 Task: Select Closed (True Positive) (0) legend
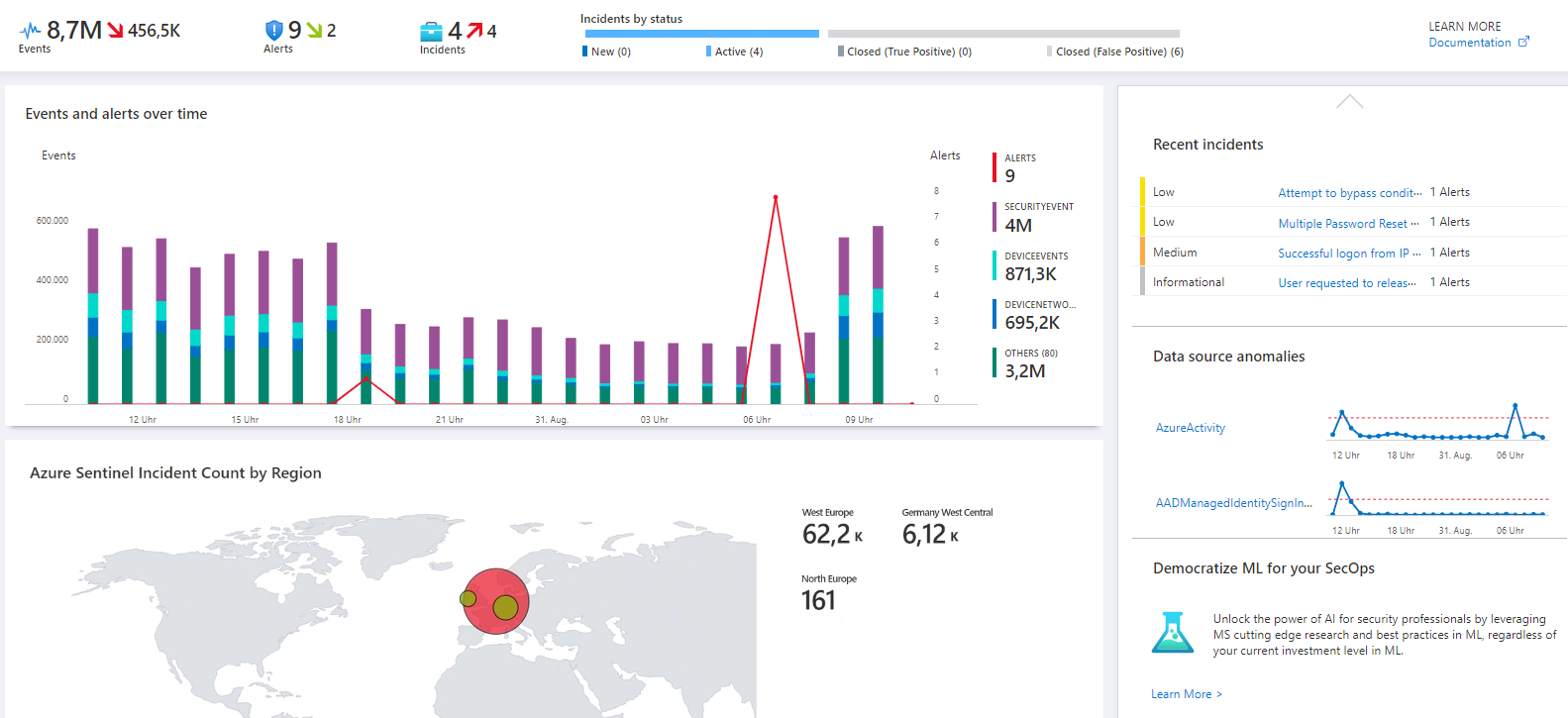[904, 51]
